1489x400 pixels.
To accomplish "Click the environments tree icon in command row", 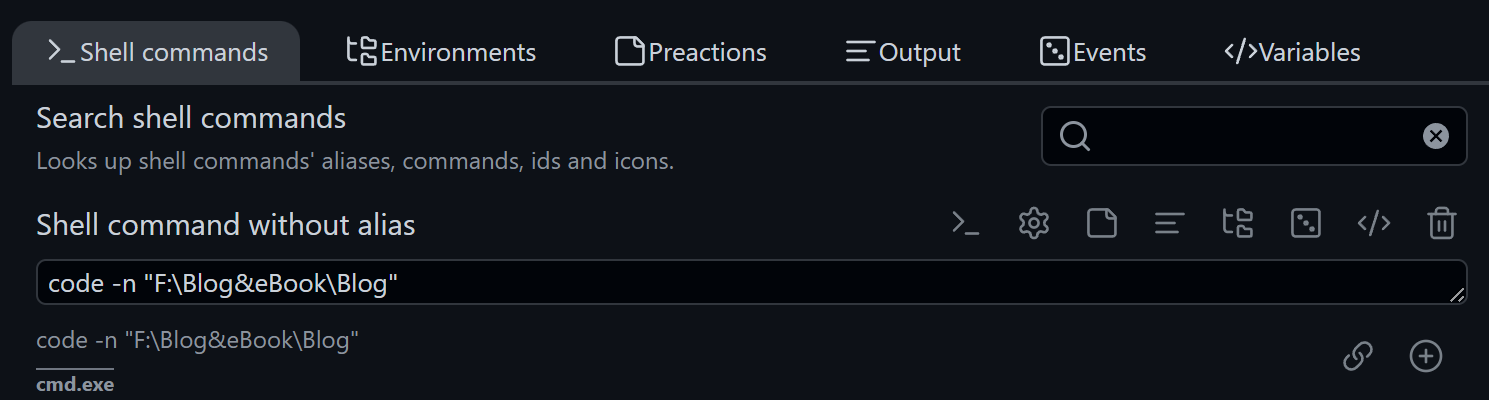I will tap(1238, 224).
